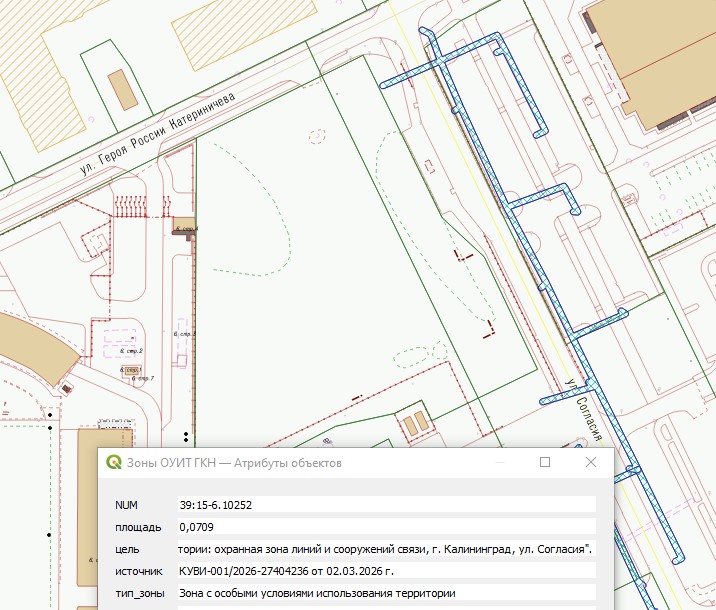Focus the источник field with КУВИ number
This screenshot has height=610, width=716.
(385, 571)
